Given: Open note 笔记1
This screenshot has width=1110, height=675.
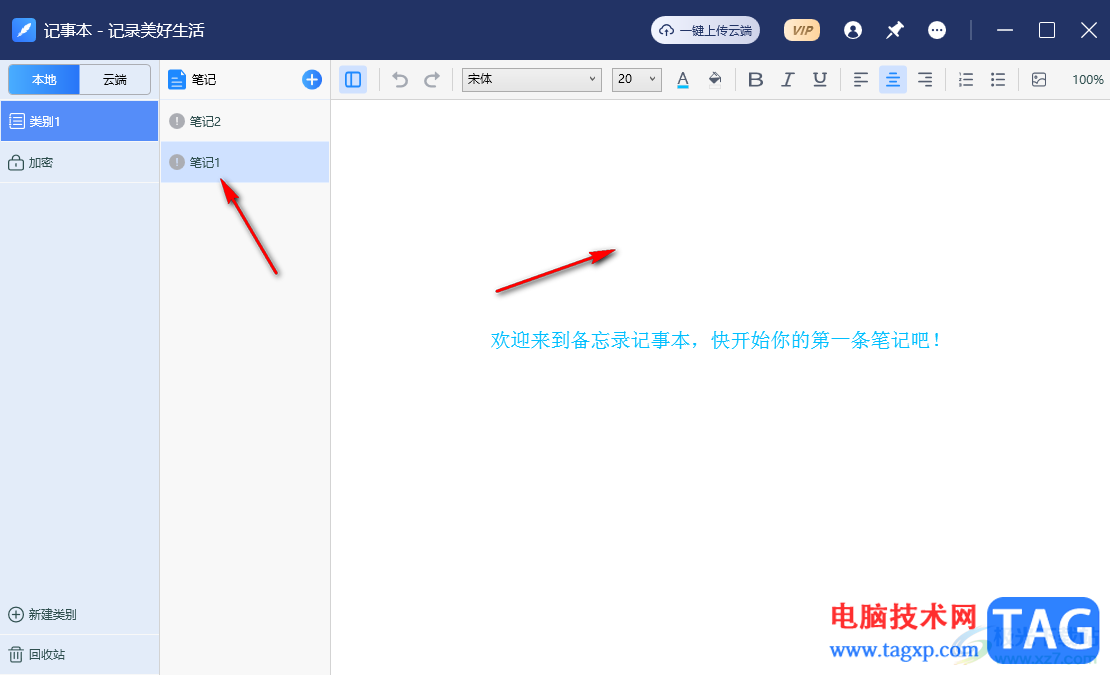Looking at the screenshot, I should (x=245, y=162).
